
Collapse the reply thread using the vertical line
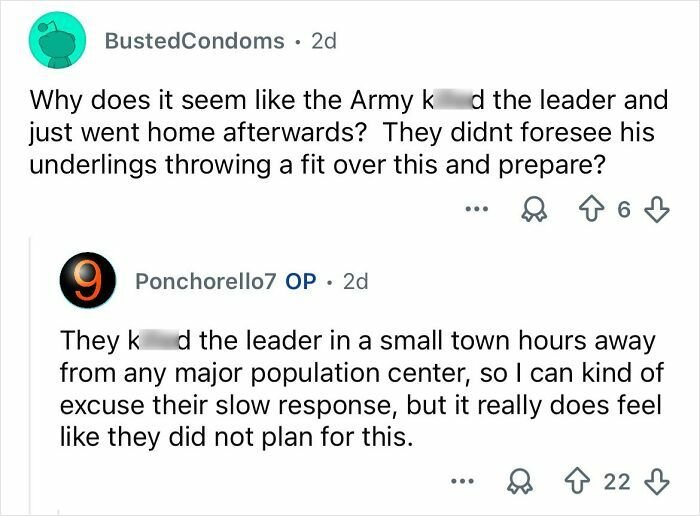click(30, 380)
